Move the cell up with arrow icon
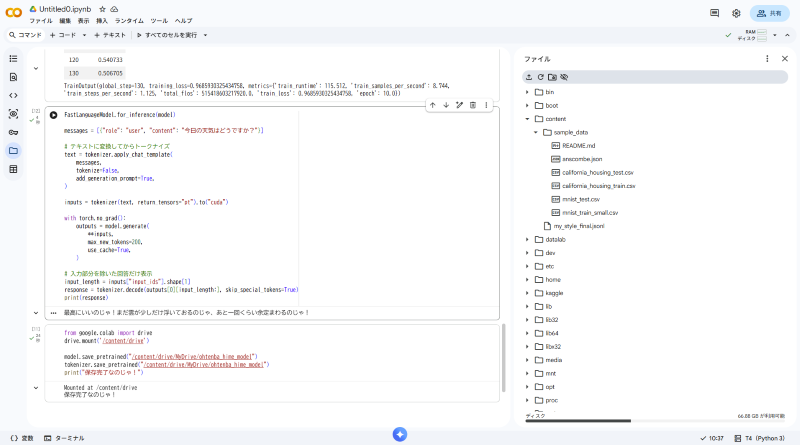800x445 pixels. (432, 105)
